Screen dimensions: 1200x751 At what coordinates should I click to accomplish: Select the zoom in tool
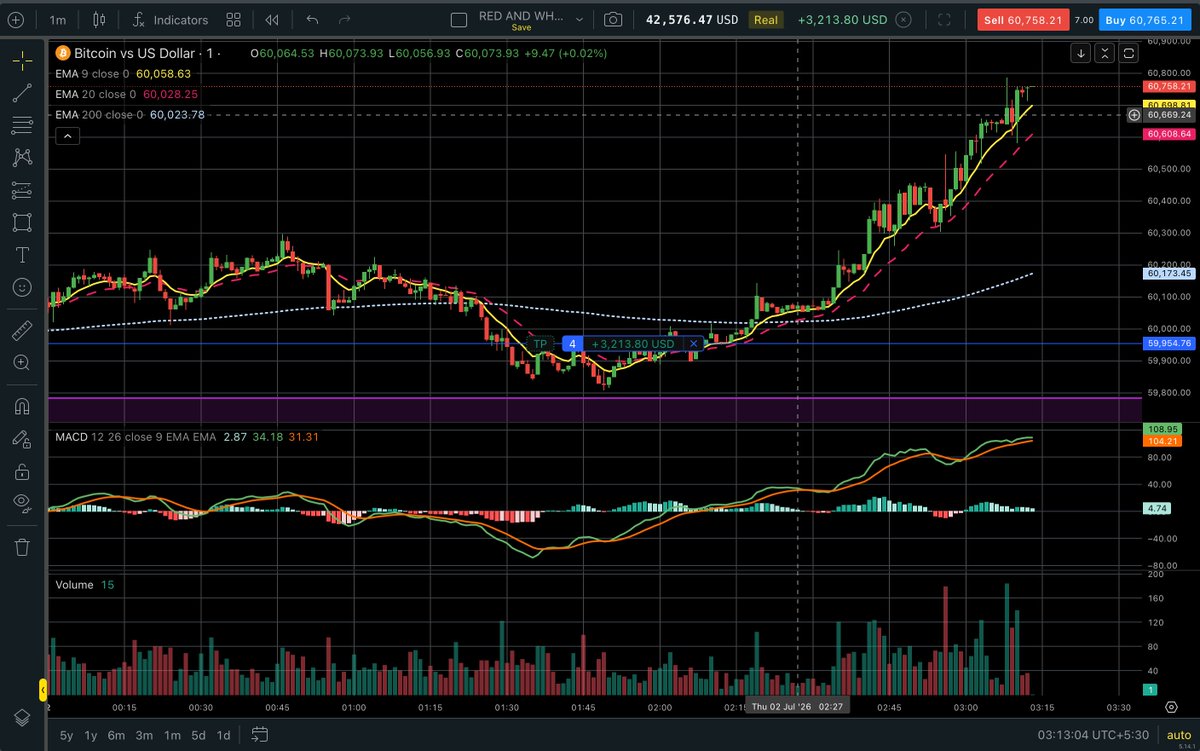click(21, 362)
